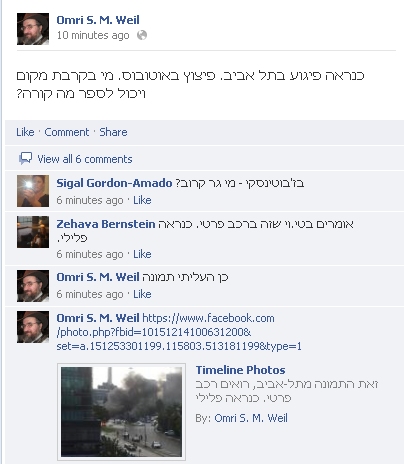Screen dimensions: 404x464
Task: Like Sigal Gordon-Amado's comment
Action: [142, 200]
